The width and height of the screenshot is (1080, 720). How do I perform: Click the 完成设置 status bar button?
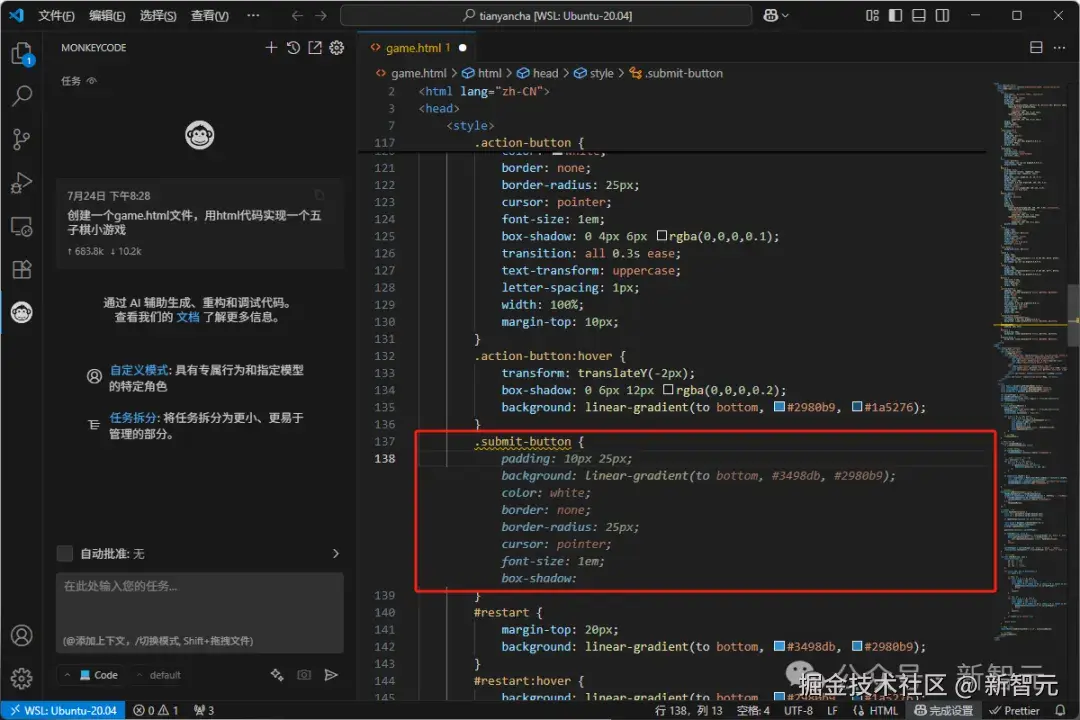coord(944,710)
